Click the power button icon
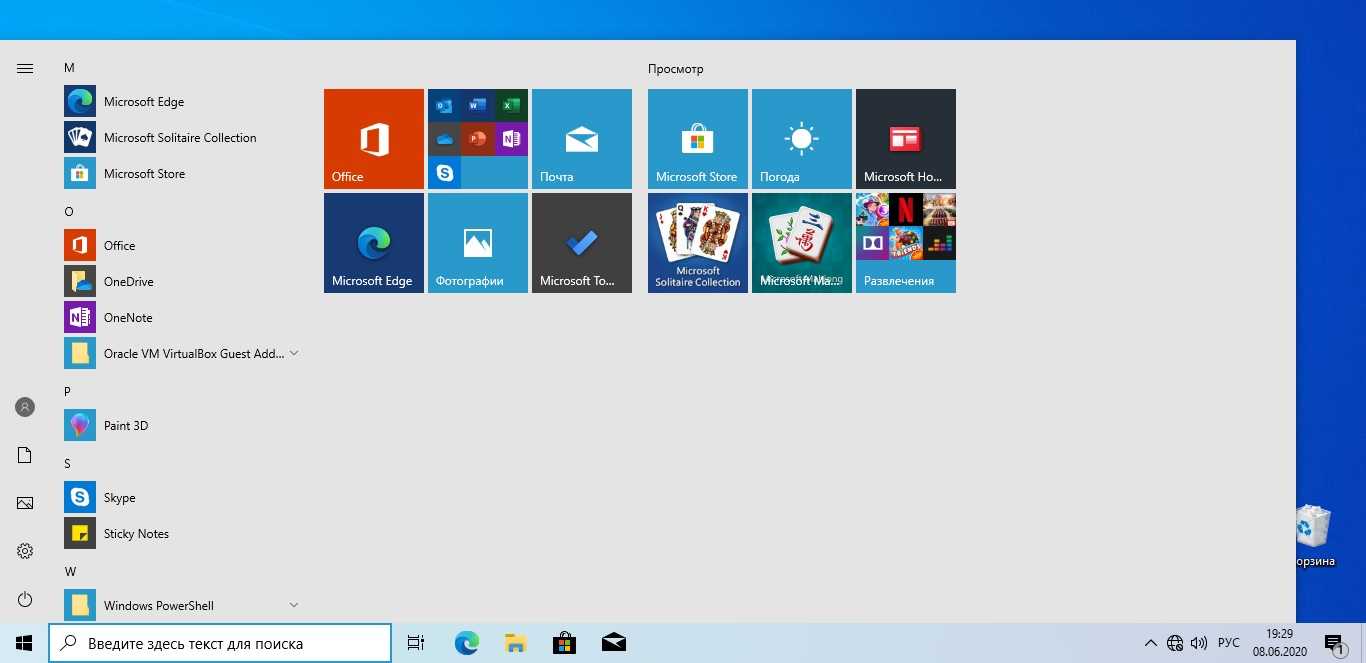The height and width of the screenshot is (663, 1366). point(25,599)
